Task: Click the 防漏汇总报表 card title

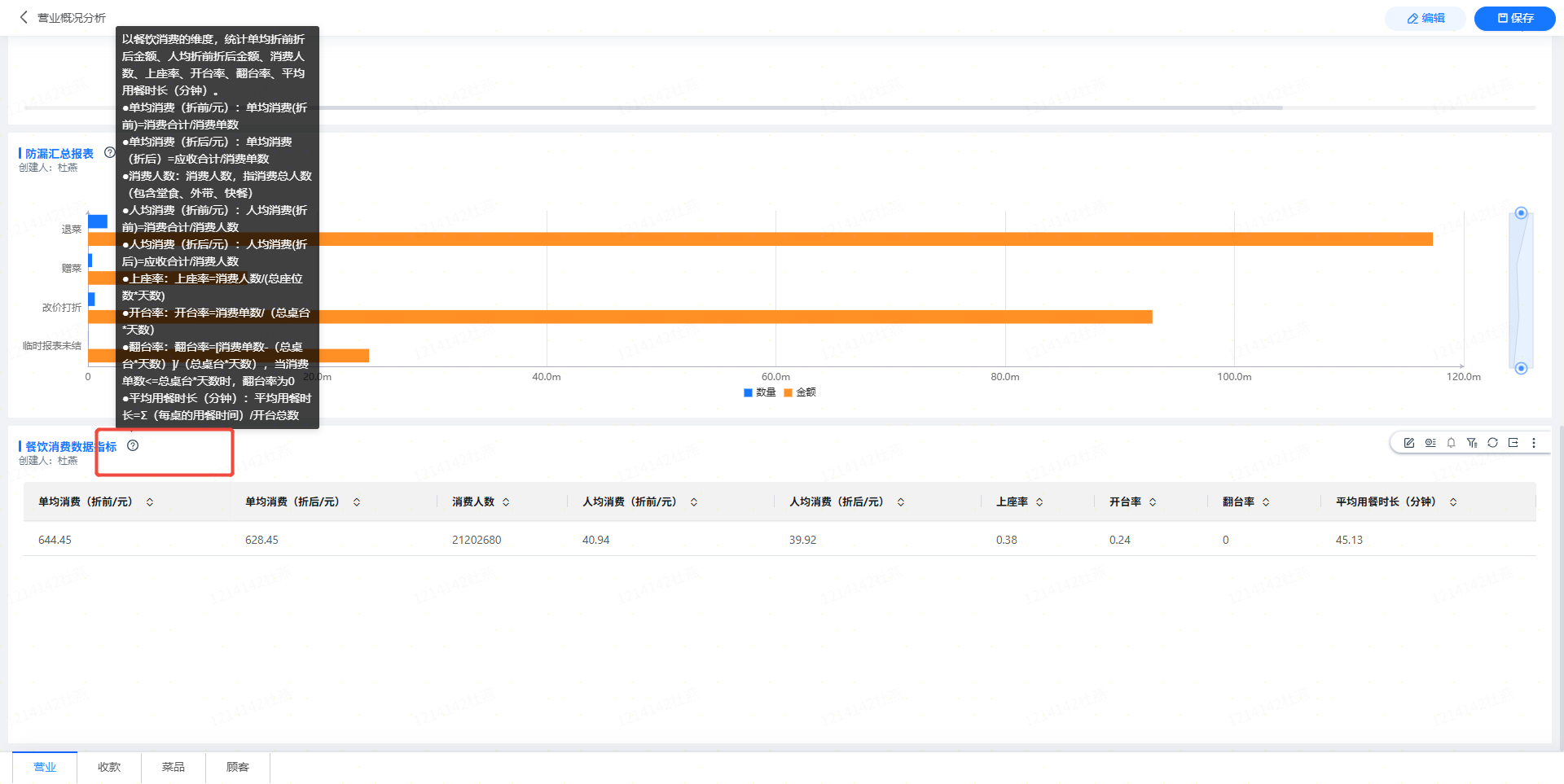Action: (59, 153)
